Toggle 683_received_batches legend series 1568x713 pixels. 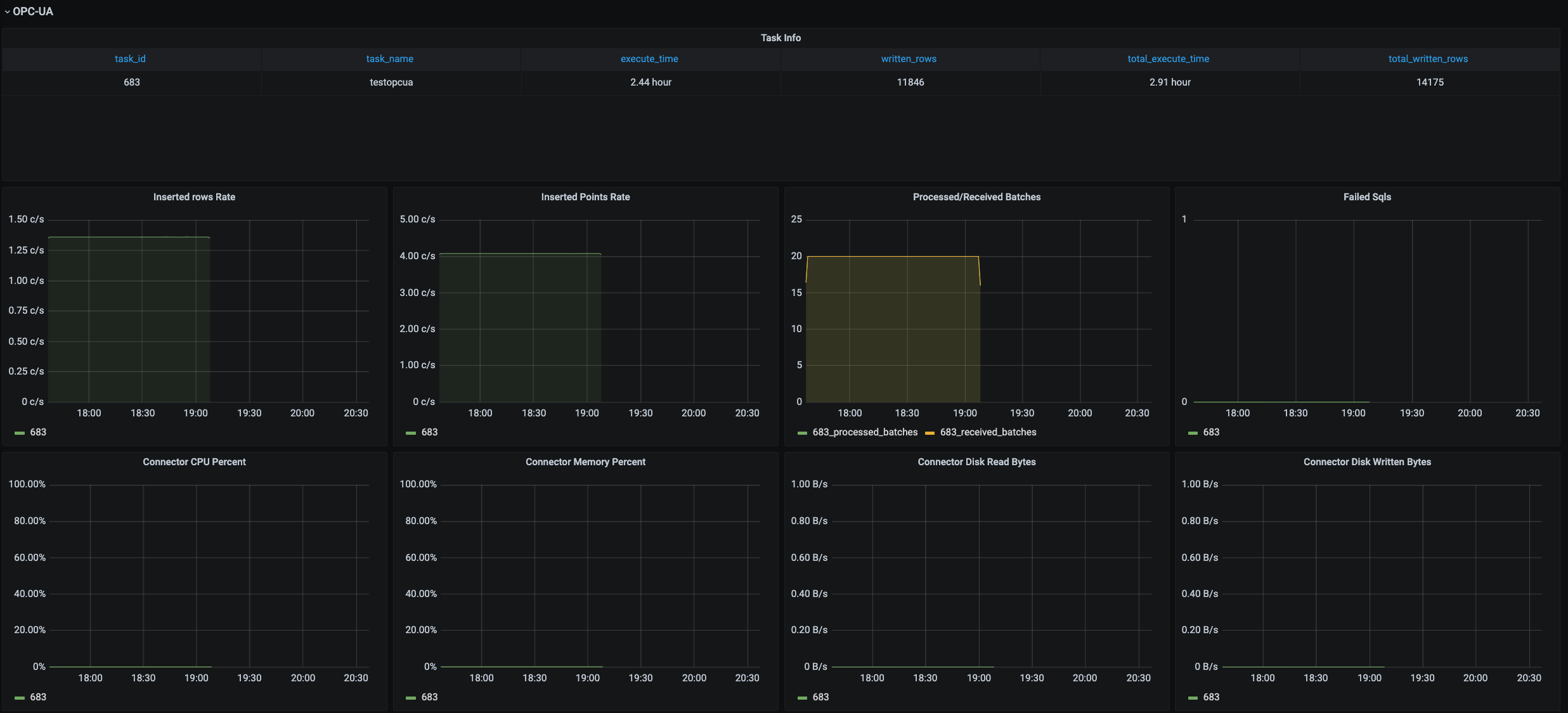[988, 432]
